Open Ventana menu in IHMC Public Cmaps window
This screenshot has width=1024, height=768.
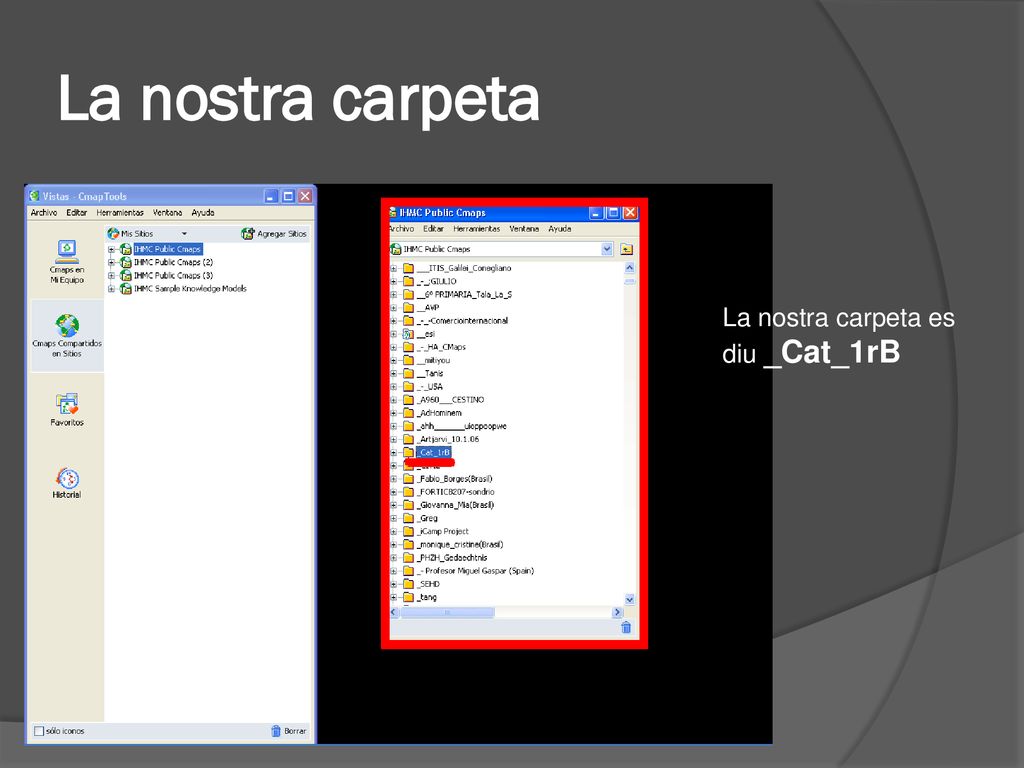click(524, 229)
